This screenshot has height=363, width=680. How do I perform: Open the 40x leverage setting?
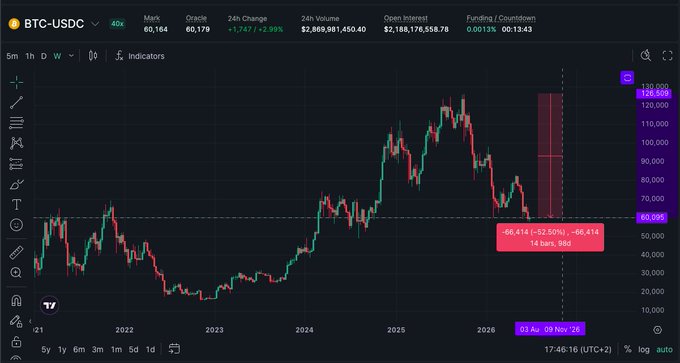click(x=117, y=24)
